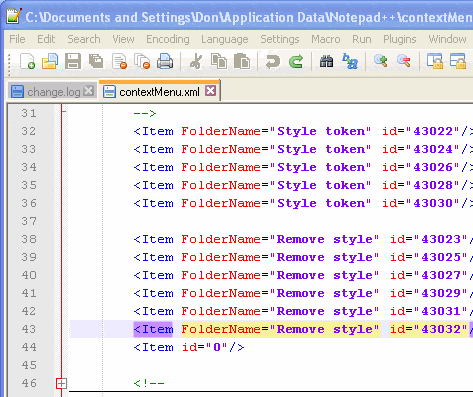The height and width of the screenshot is (397, 473).
Task: Click the Copy toolbar icon
Action: click(x=219, y=61)
